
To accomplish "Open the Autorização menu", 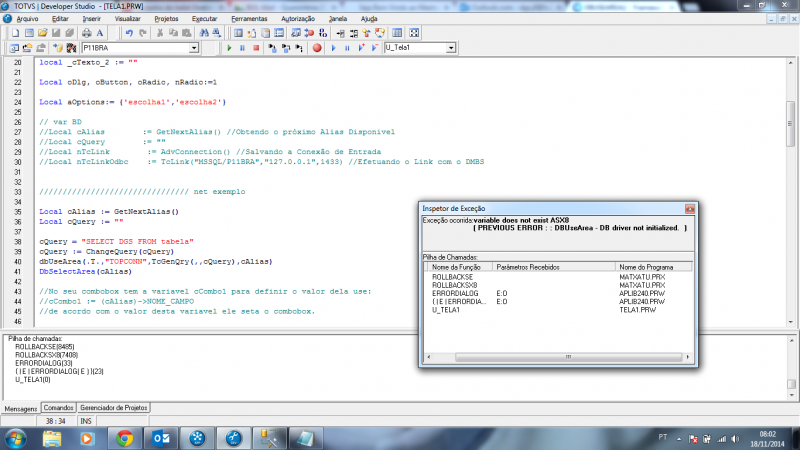I will point(298,19).
